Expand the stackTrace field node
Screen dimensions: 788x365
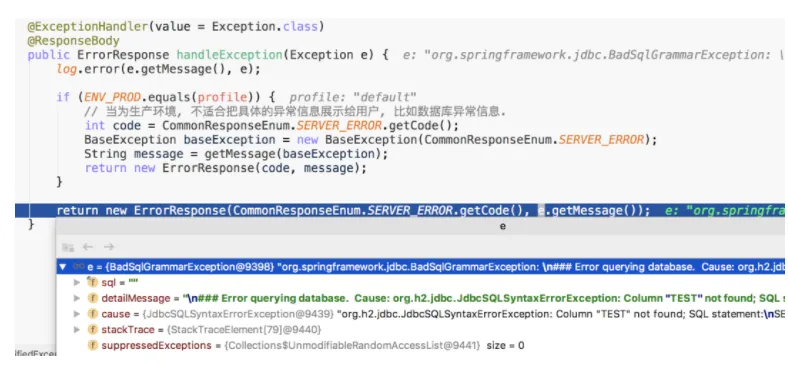click(x=77, y=330)
